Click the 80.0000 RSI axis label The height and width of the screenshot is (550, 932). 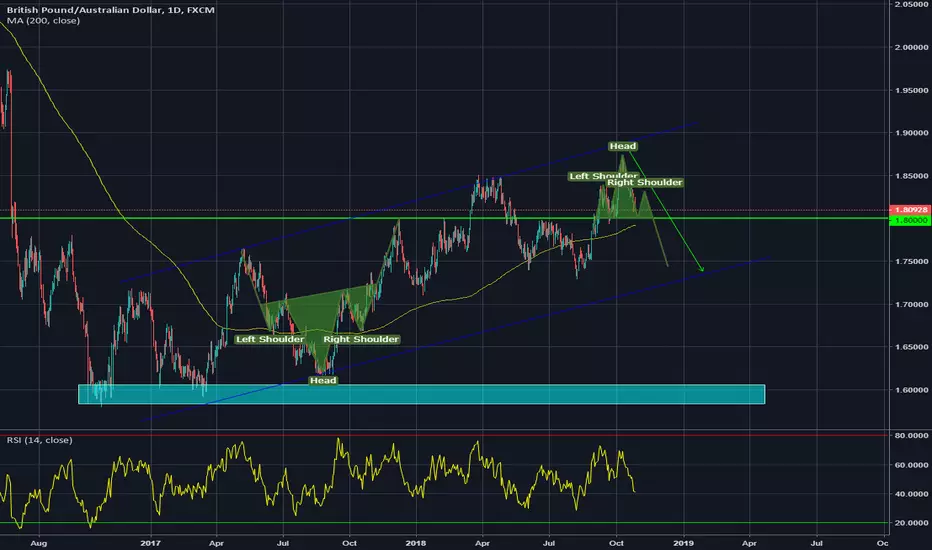tap(912, 436)
